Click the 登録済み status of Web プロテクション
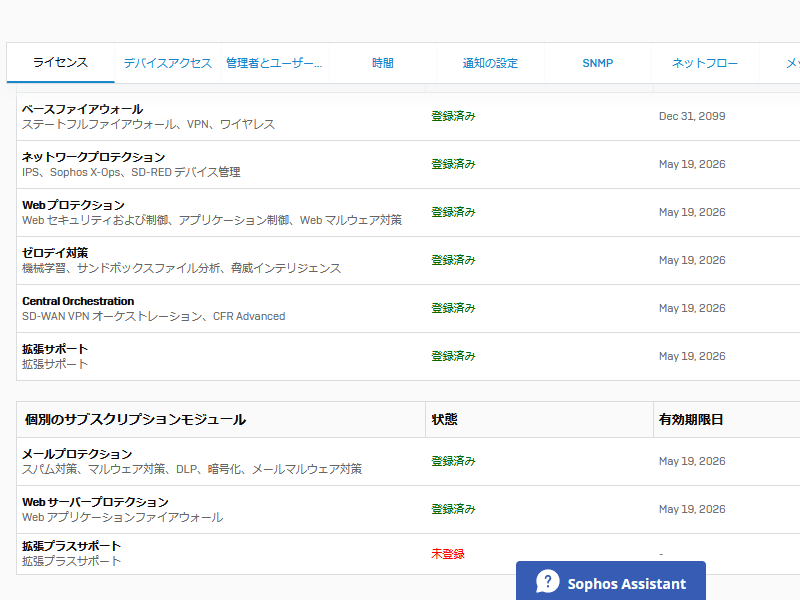This screenshot has width=800, height=600. click(x=454, y=212)
